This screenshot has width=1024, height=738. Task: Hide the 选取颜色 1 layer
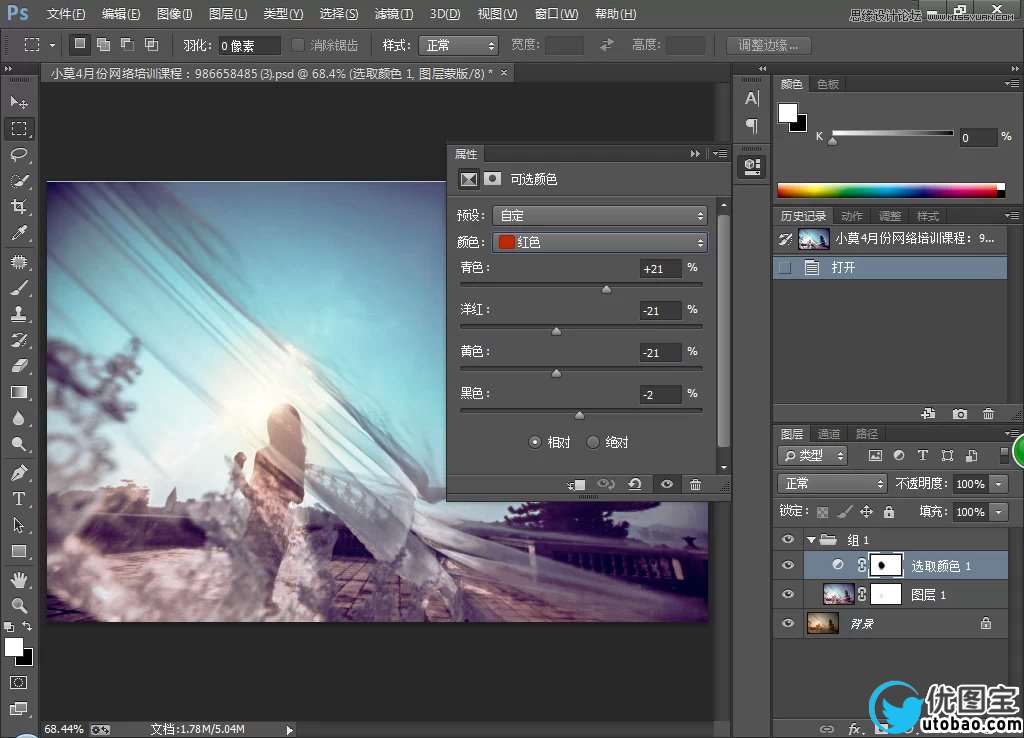point(788,566)
